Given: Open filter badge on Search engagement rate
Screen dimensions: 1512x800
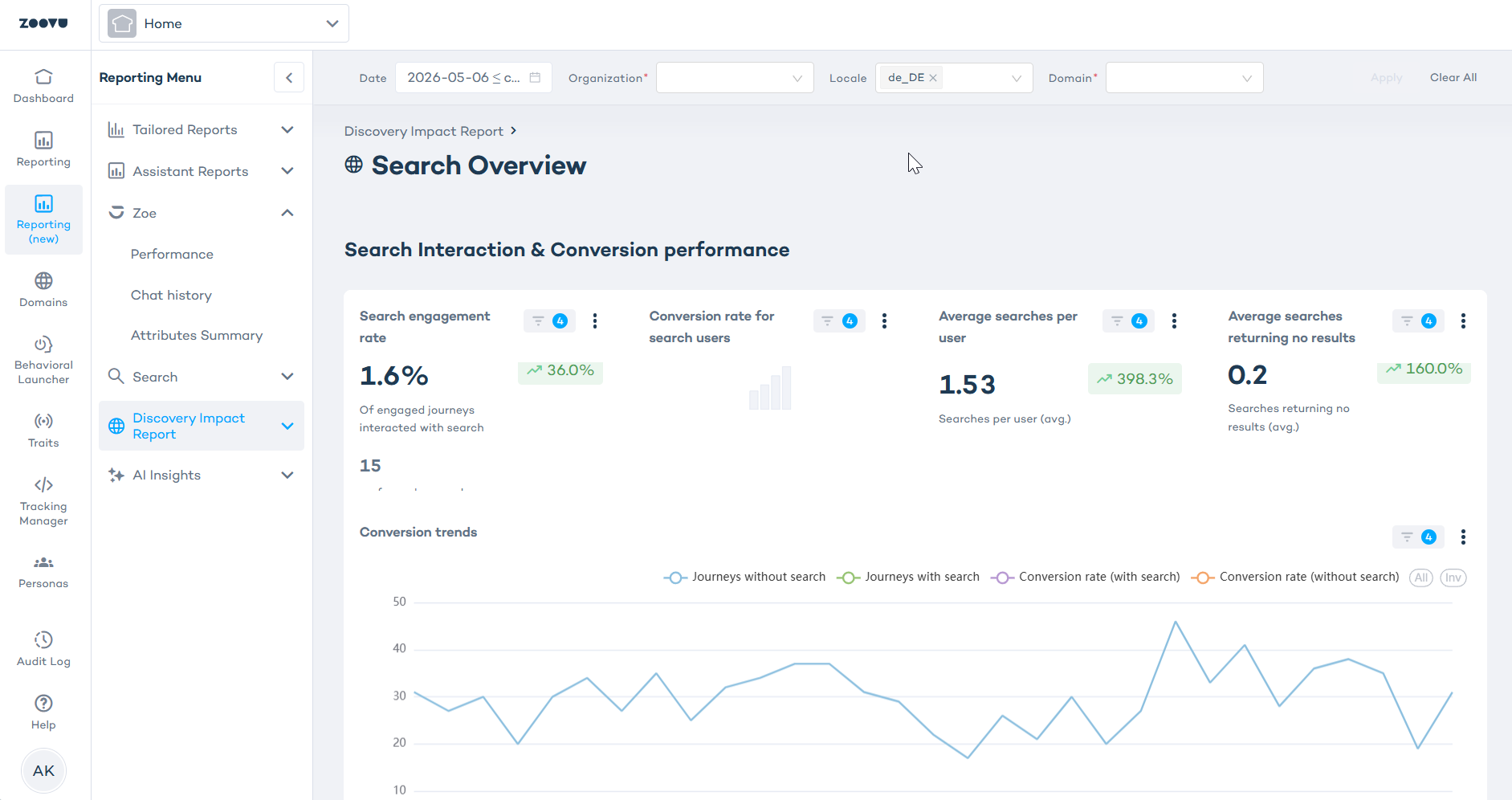Looking at the screenshot, I should (549, 321).
